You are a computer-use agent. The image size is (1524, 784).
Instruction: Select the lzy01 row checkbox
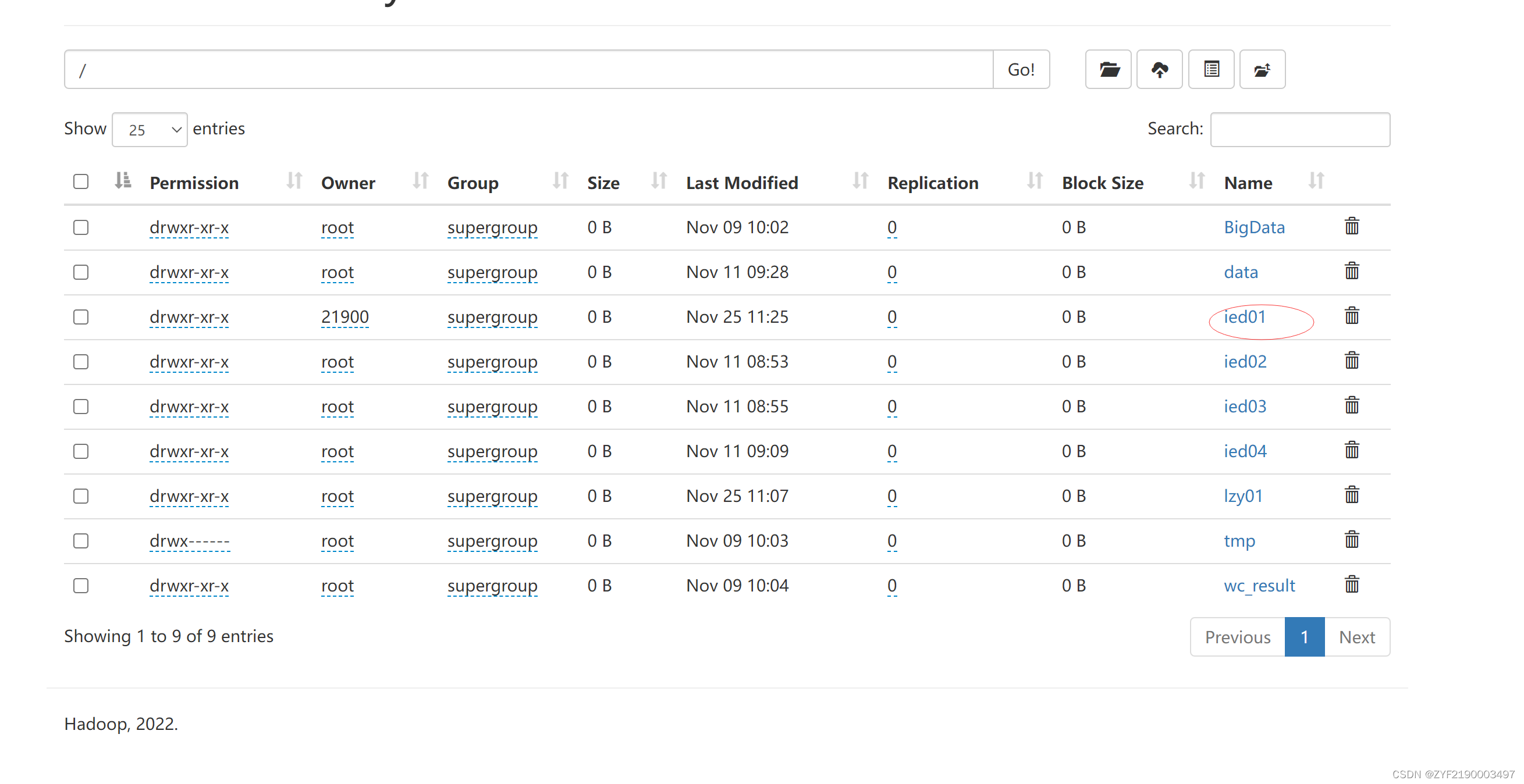[81, 496]
